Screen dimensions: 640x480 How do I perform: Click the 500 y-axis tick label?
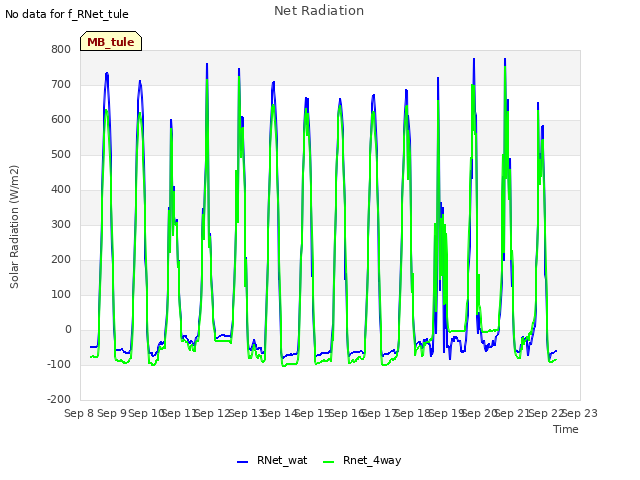(61, 155)
